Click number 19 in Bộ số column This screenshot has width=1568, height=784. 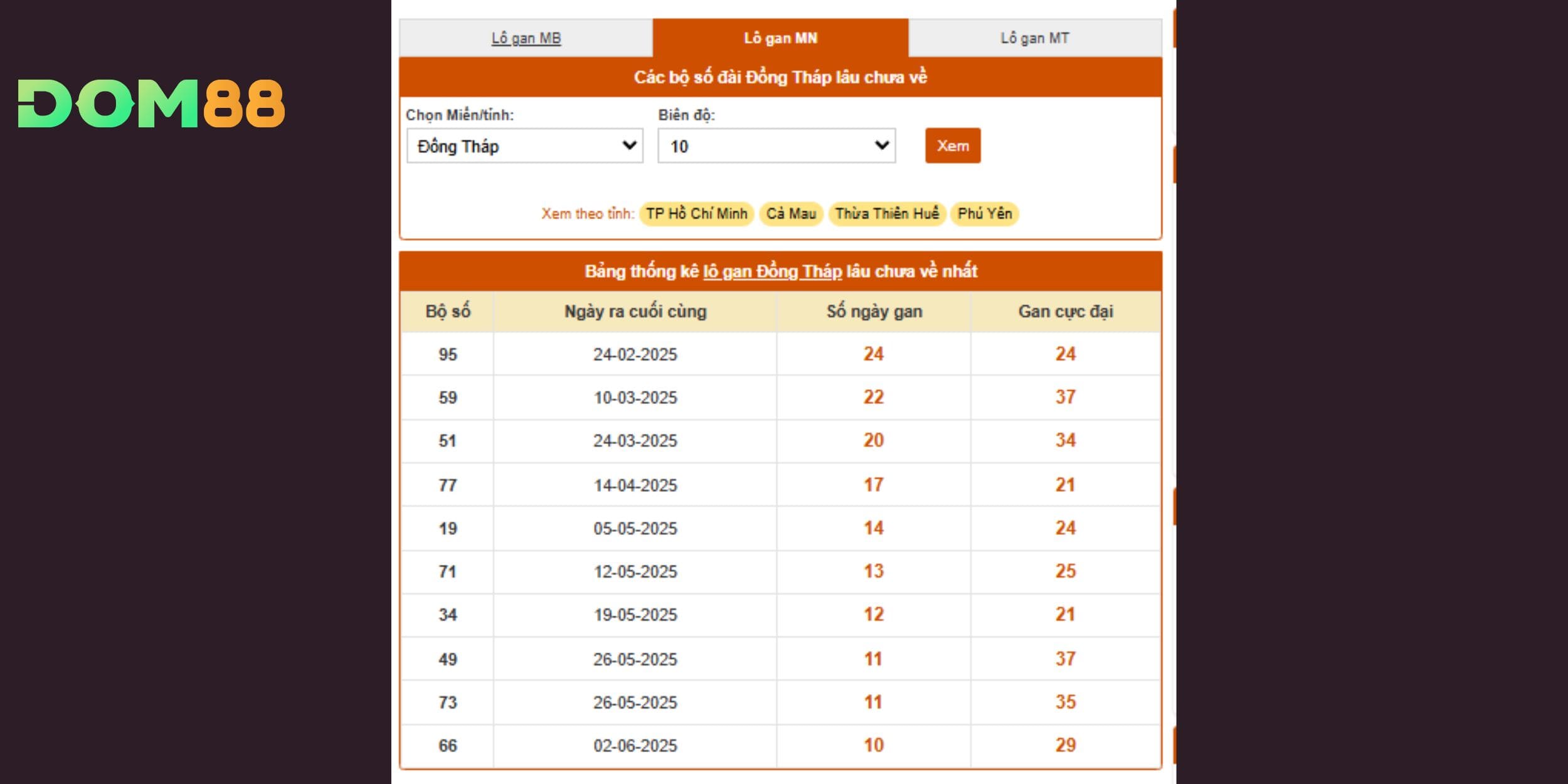pos(448,529)
